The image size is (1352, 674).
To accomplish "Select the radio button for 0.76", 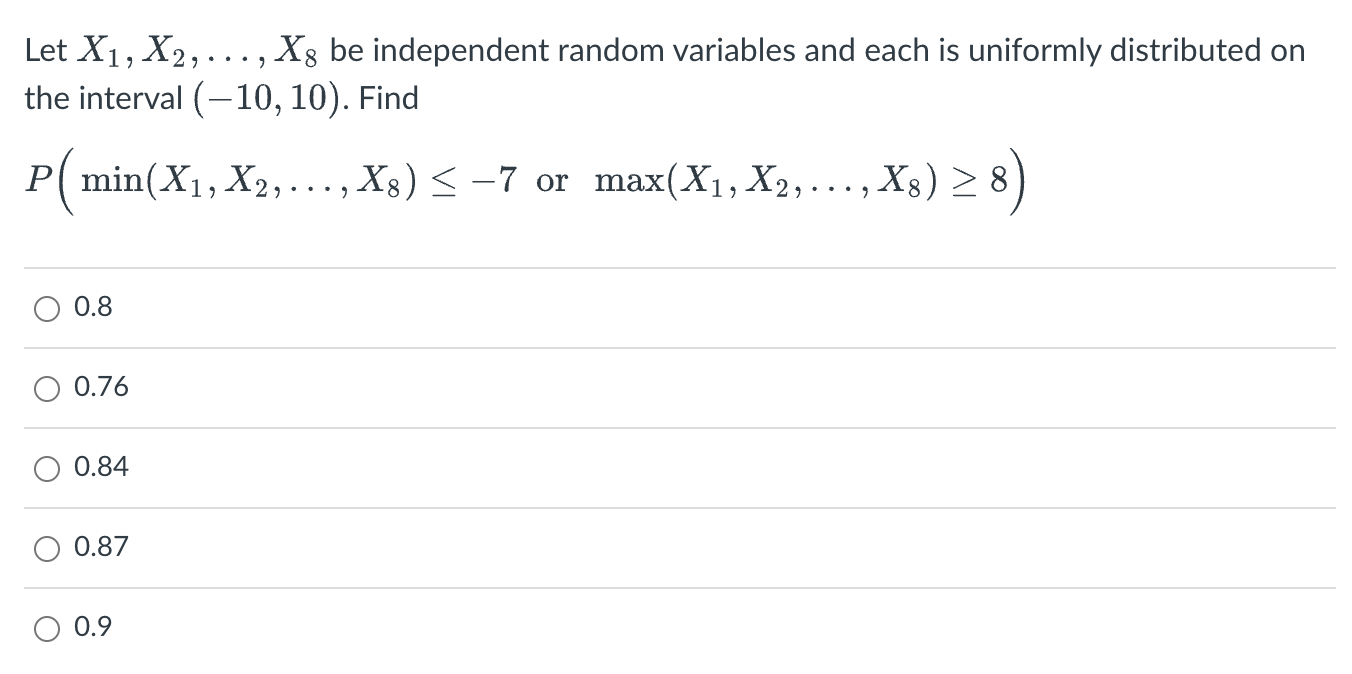I will coord(46,388).
